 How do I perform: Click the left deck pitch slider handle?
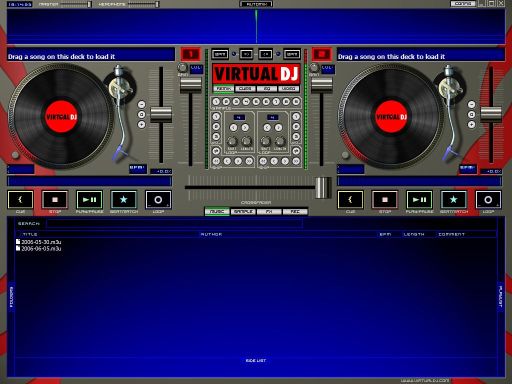click(161, 114)
